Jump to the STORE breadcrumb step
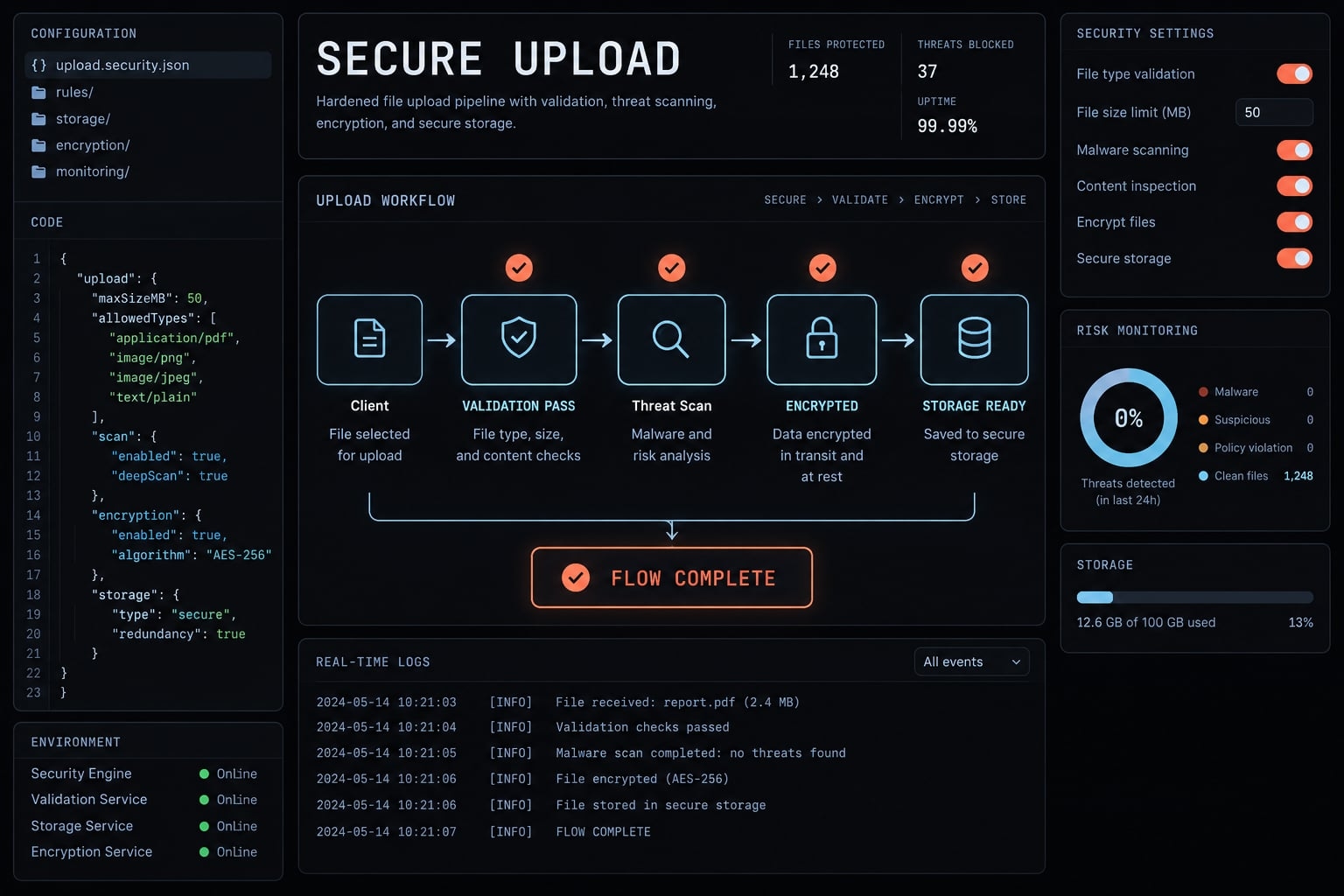This screenshot has width=1344, height=896. coord(1009,199)
